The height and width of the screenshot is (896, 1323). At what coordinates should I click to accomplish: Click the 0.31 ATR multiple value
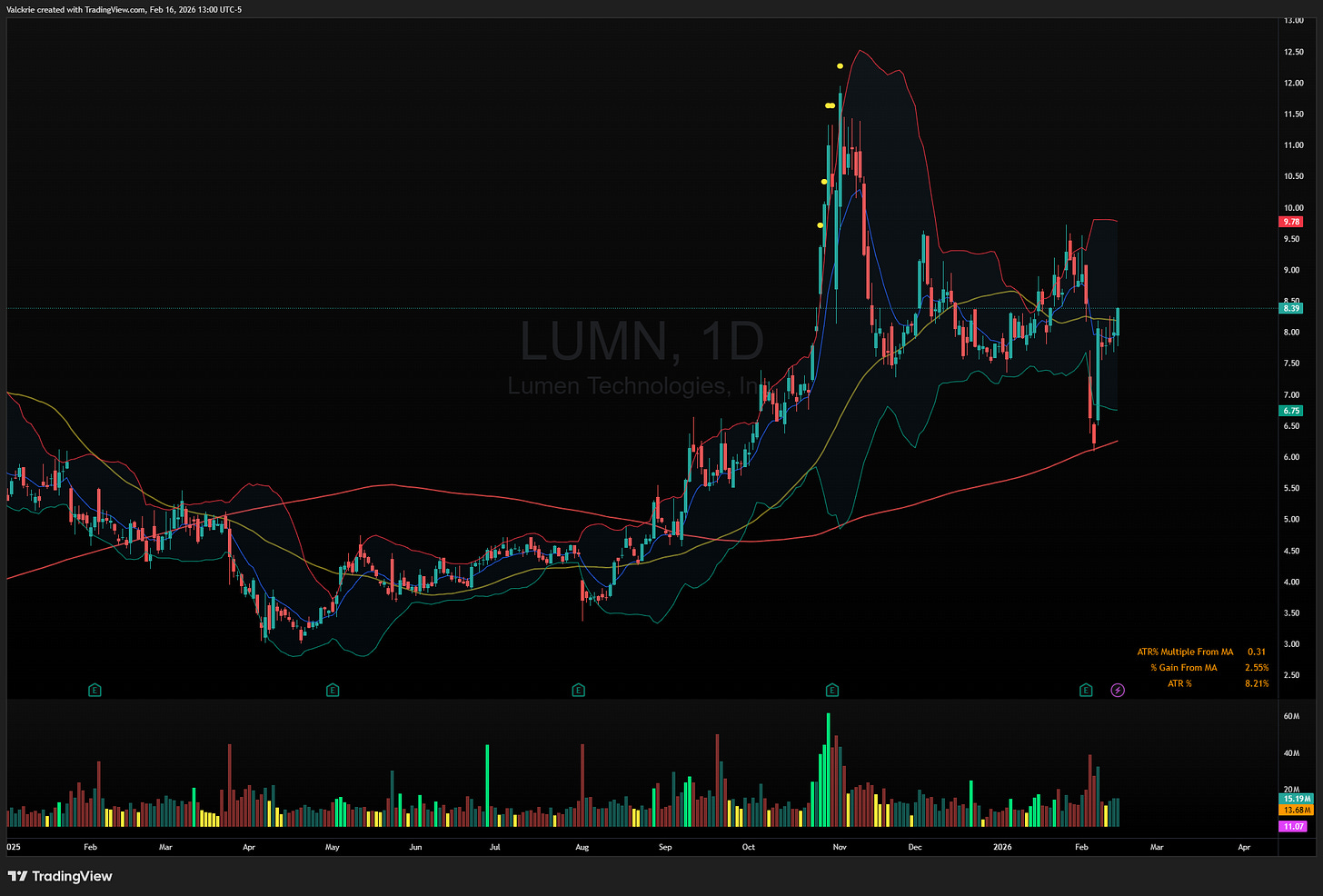(x=1257, y=652)
